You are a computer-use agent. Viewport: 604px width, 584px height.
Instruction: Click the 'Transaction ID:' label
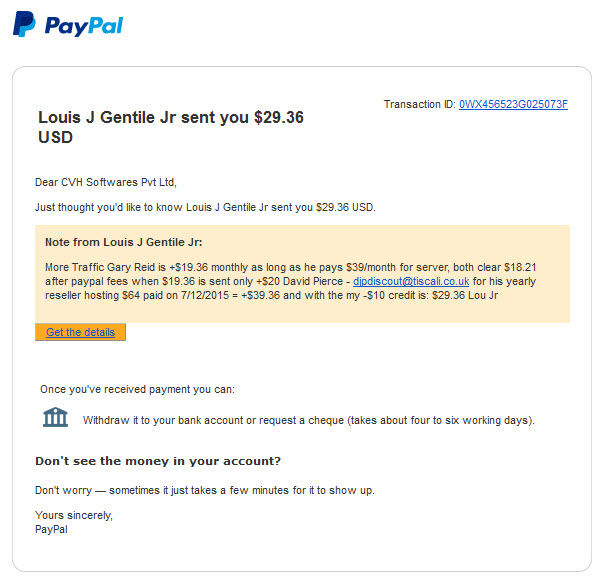click(419, 104)
